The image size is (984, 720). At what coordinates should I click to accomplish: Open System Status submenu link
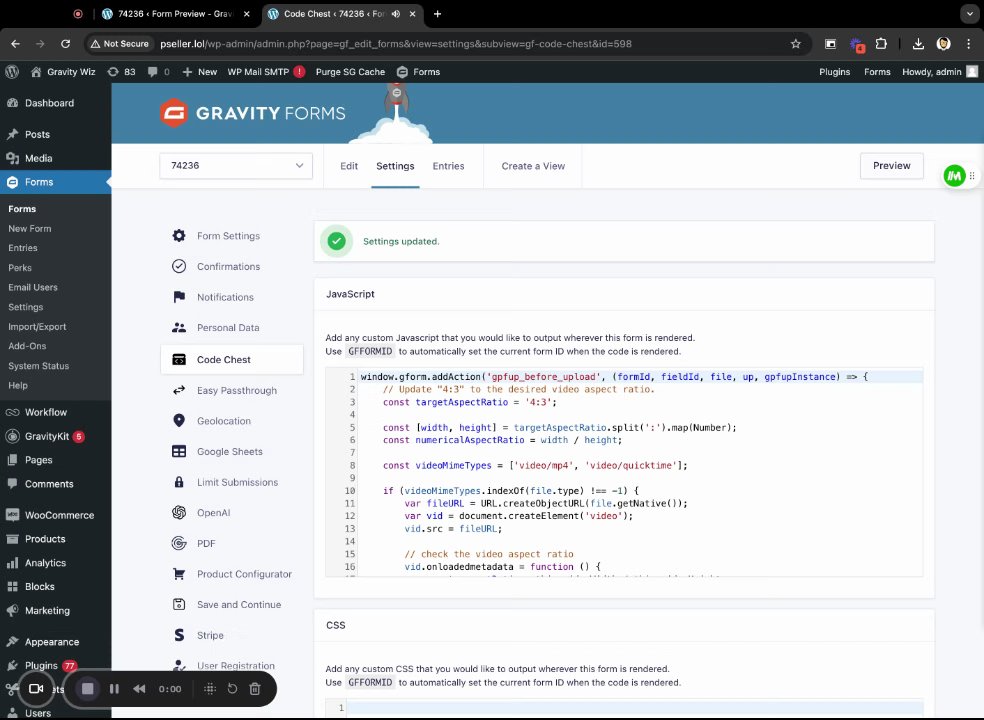[x=38, y=365]
